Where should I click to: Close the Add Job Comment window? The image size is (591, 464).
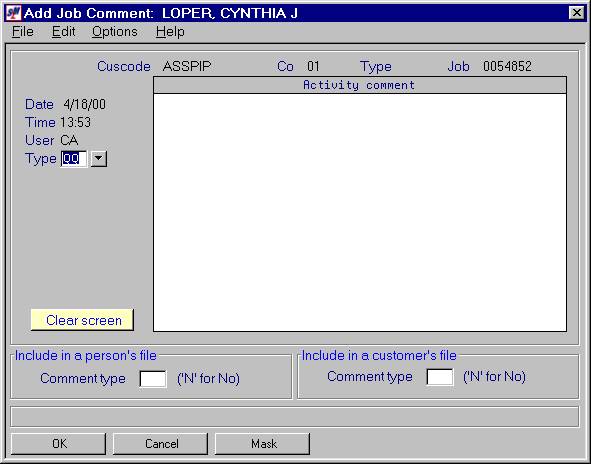tap(576, 13)
